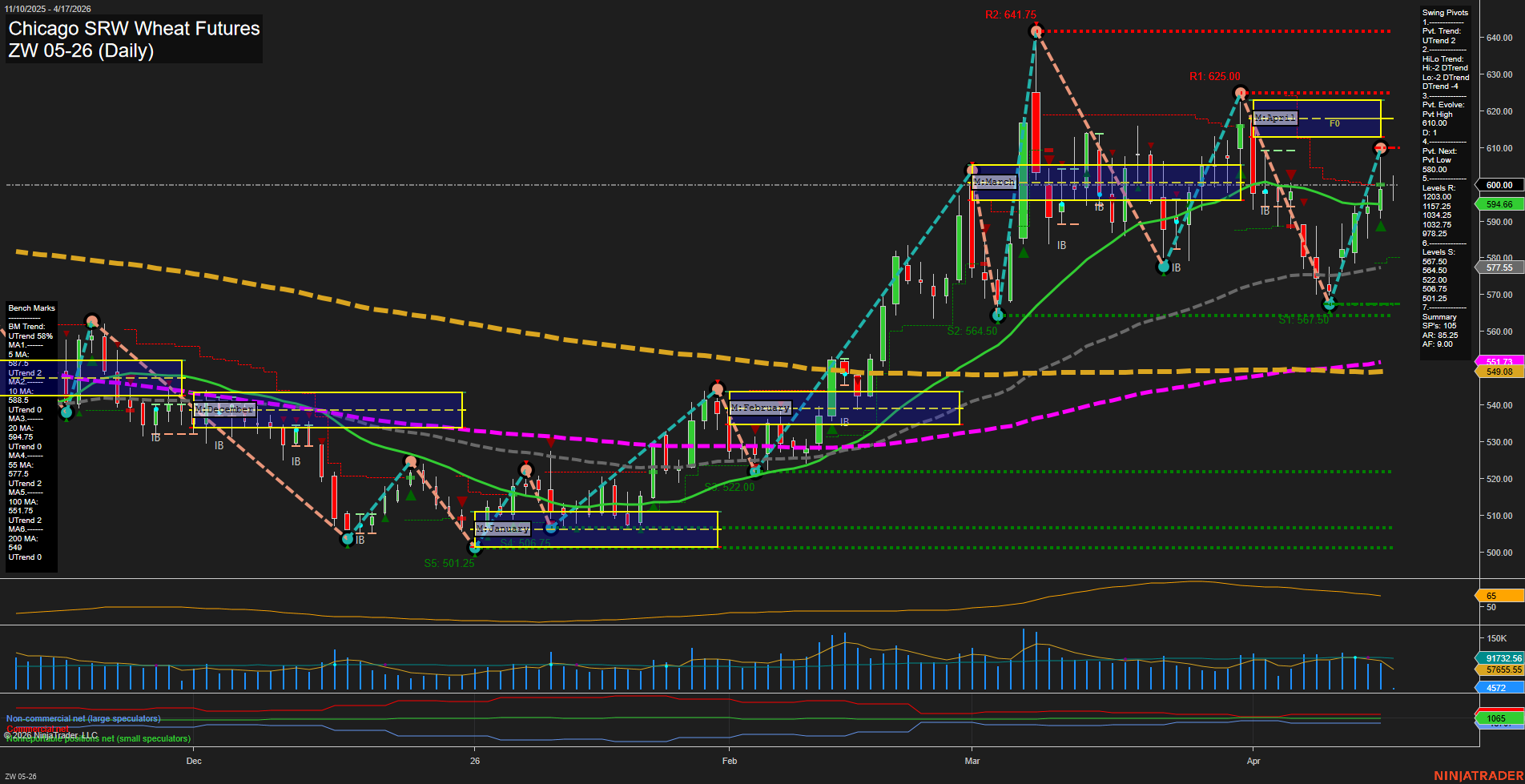Click the F0 marker inside the M:April box
The width and height of the screenshot is (1525, 784).
click(x=1334, y=124)
